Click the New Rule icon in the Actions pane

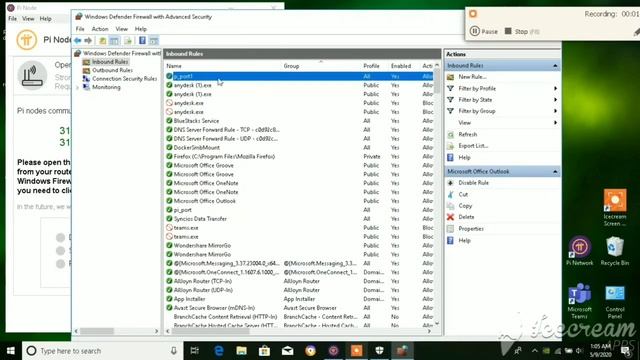click(x=451, y=77)
